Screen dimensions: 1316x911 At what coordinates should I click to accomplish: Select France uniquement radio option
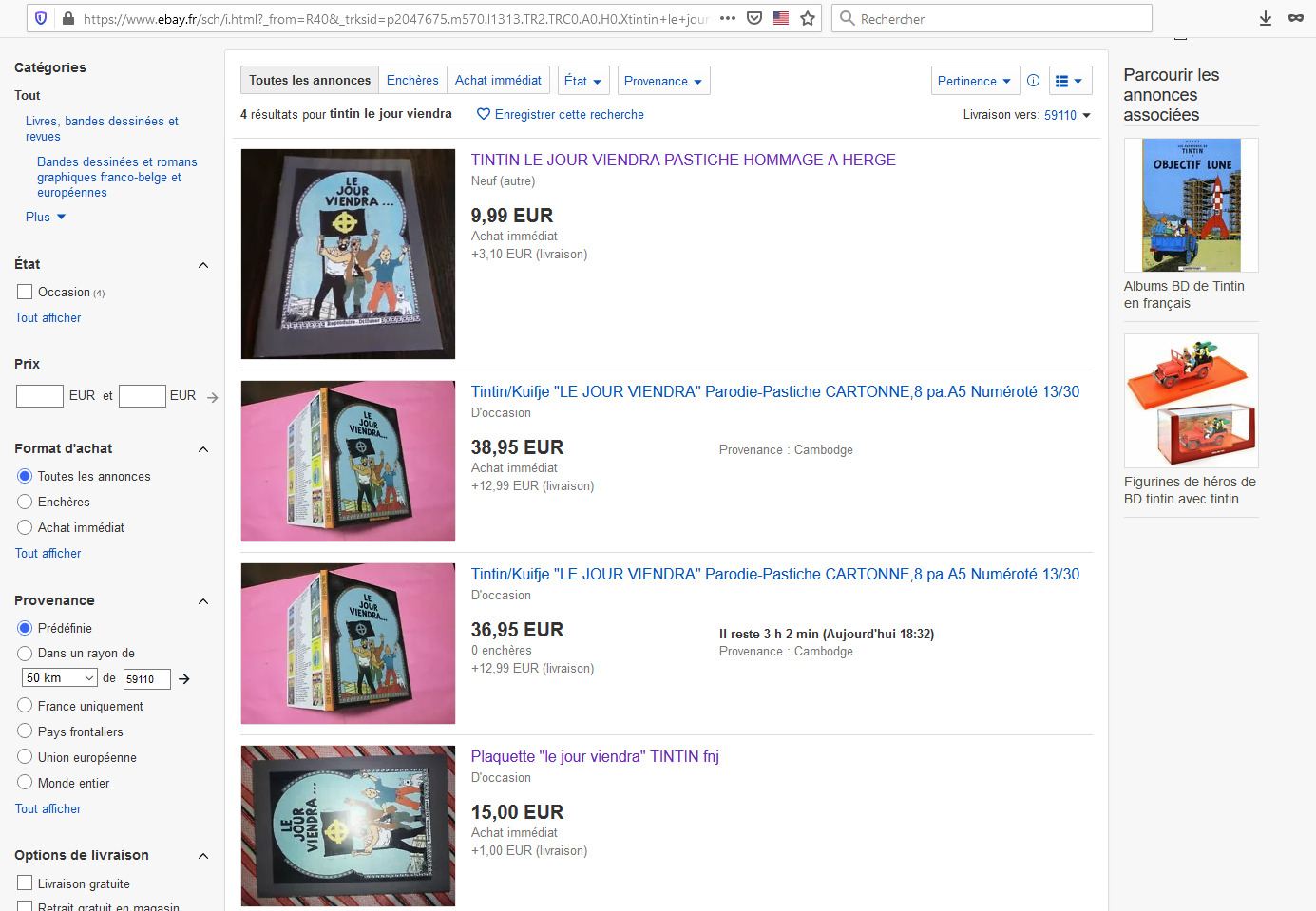[25, 706]
